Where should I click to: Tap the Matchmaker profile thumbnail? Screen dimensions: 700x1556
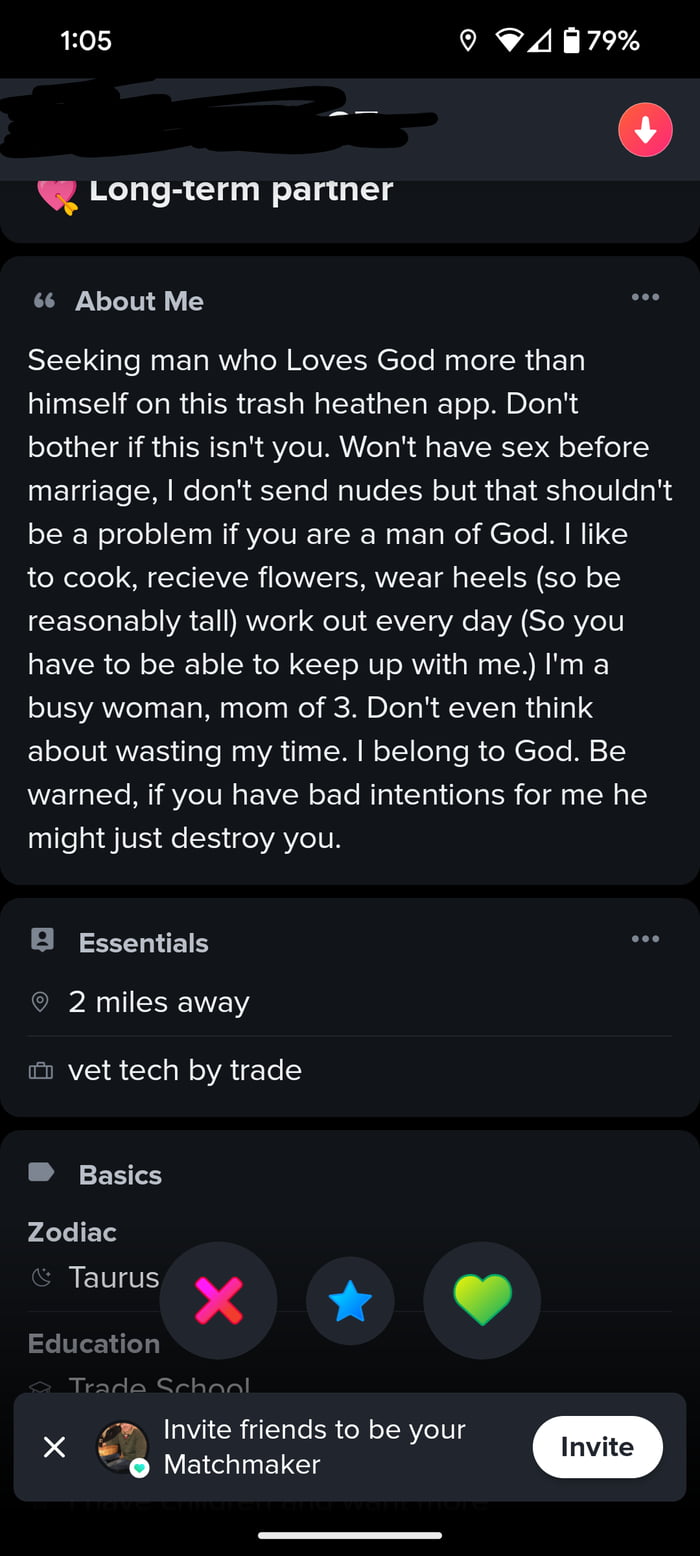(122, 1447)
